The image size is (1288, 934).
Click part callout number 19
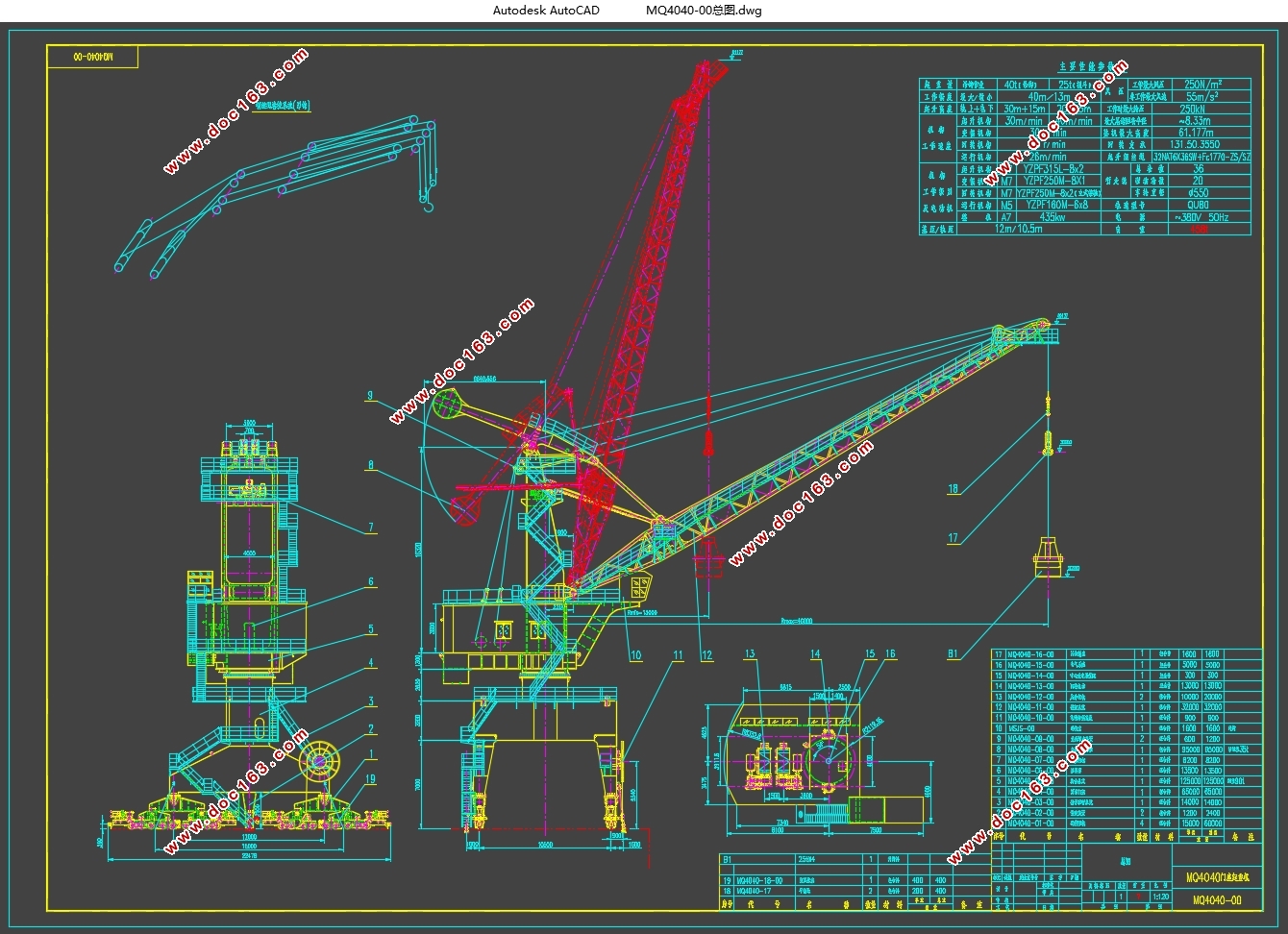pyautogui.click(x=371, y=779)
